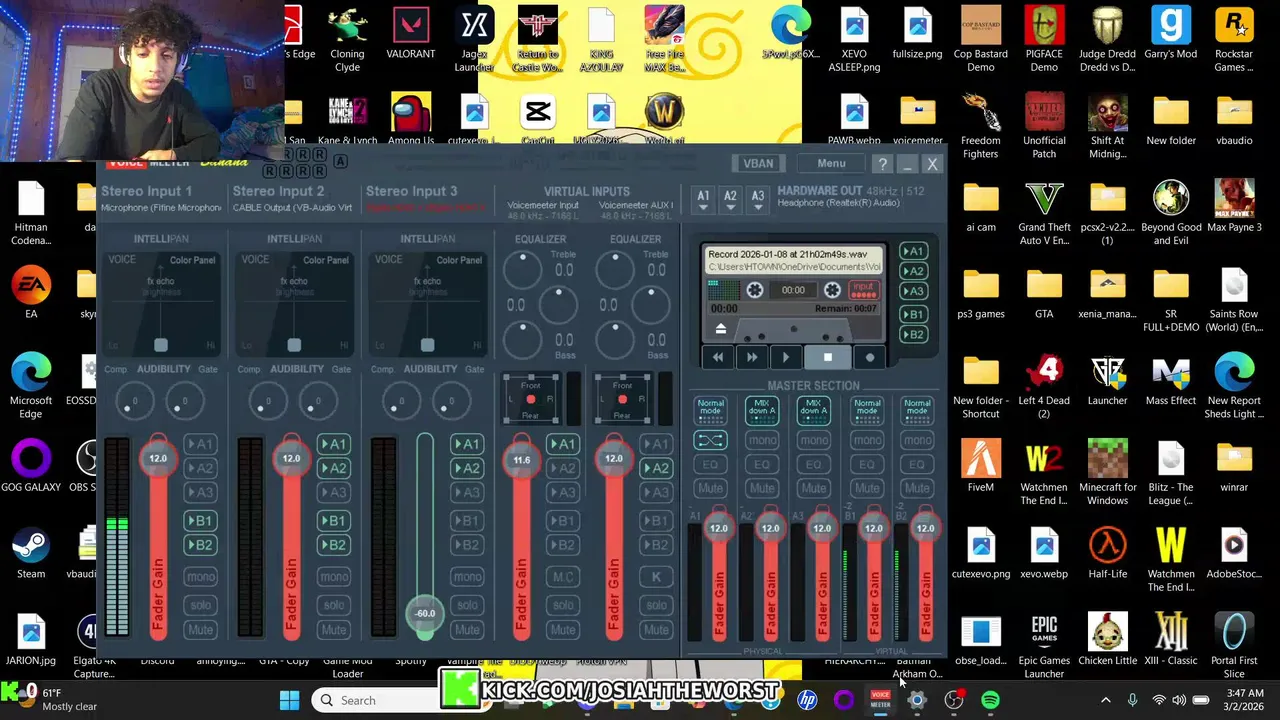Play the recorded tape in Voicemeeter
Viewport: 1280px width, 720px height.
click(x=786, y=357)
